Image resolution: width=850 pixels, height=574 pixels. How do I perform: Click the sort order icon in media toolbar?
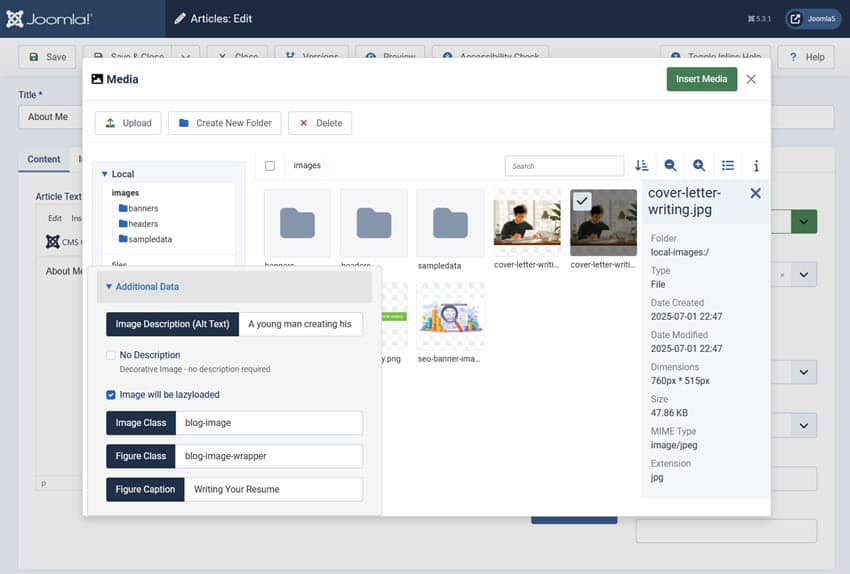tap(642, 166)
